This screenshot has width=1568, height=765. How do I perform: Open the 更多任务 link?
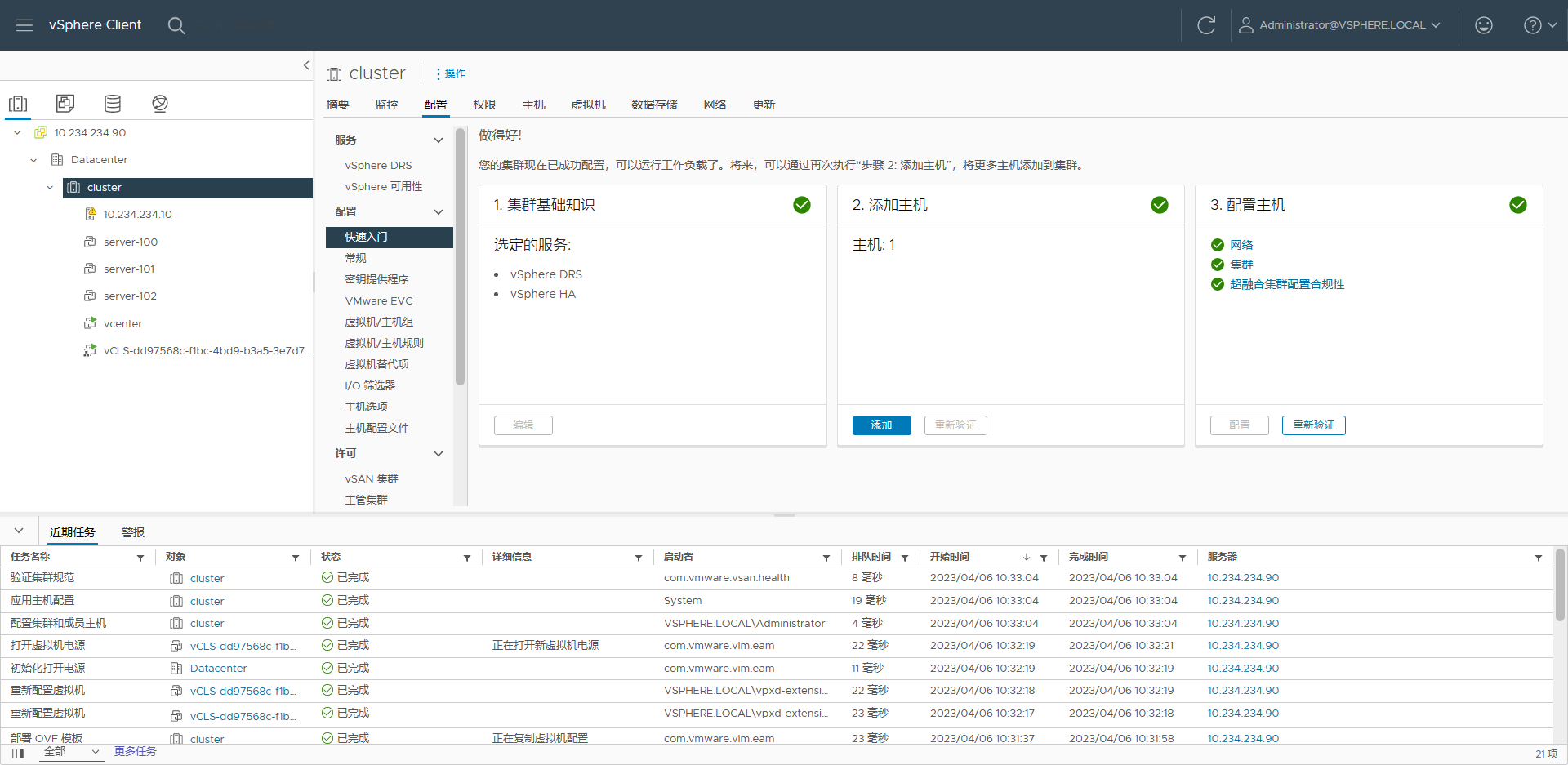coord(136,751)
